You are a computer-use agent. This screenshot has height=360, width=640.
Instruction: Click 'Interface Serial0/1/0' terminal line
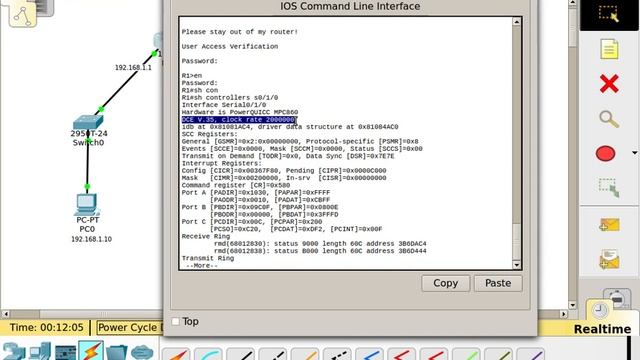224,105
